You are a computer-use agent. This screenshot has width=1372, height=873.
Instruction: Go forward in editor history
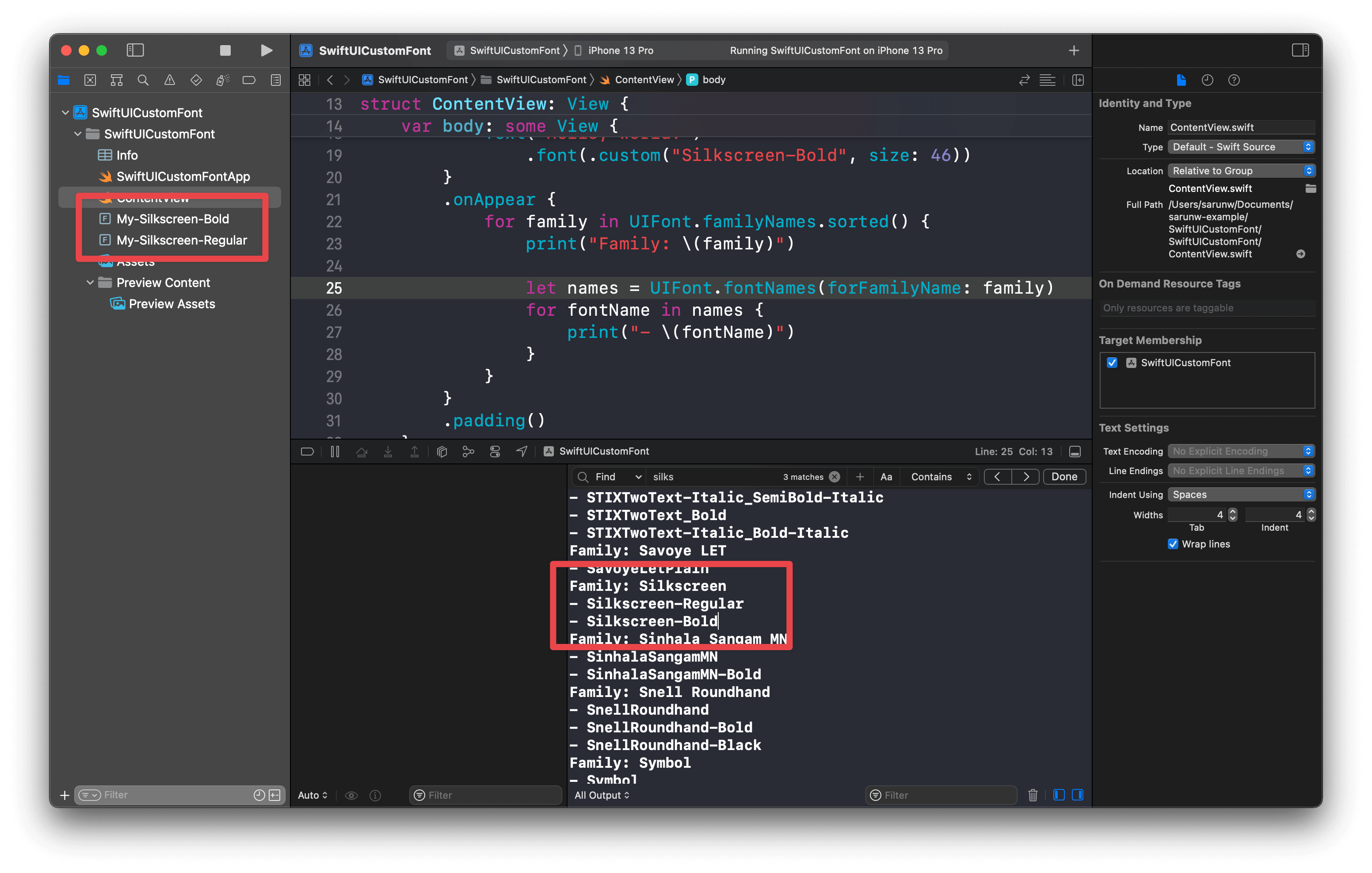[347, 80]
